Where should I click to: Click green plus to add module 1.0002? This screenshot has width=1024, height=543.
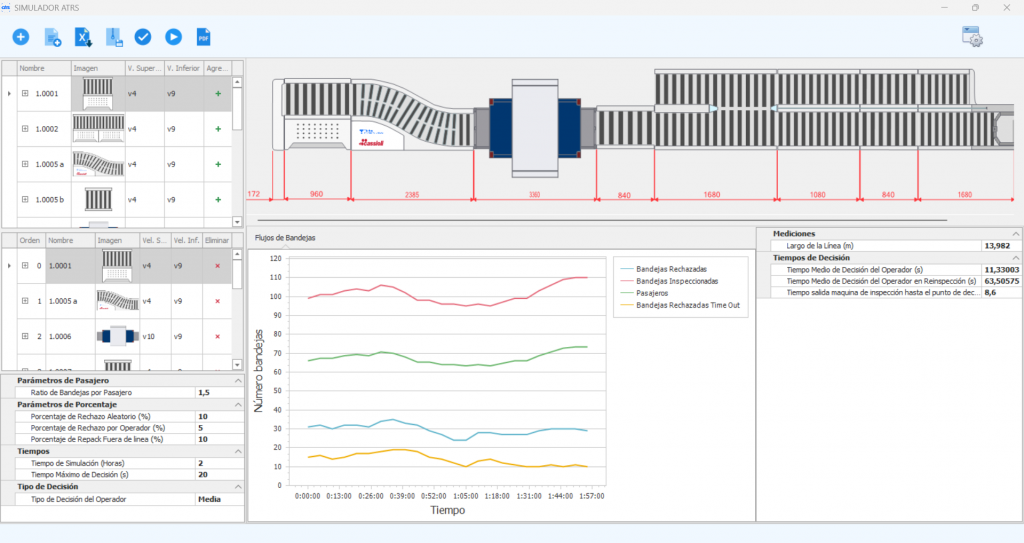(217, 129)
